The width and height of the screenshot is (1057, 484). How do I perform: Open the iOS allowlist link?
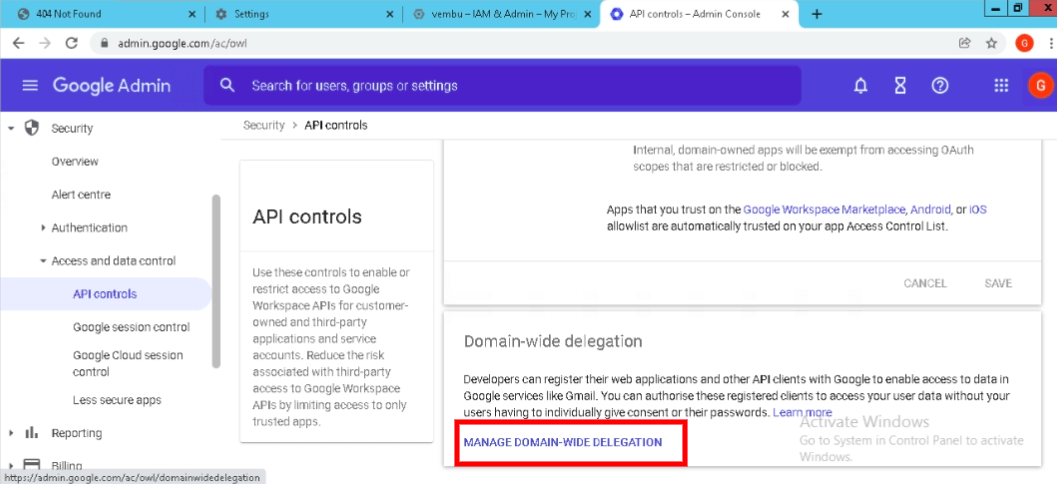pyautogui.click(x=977, y=210)
